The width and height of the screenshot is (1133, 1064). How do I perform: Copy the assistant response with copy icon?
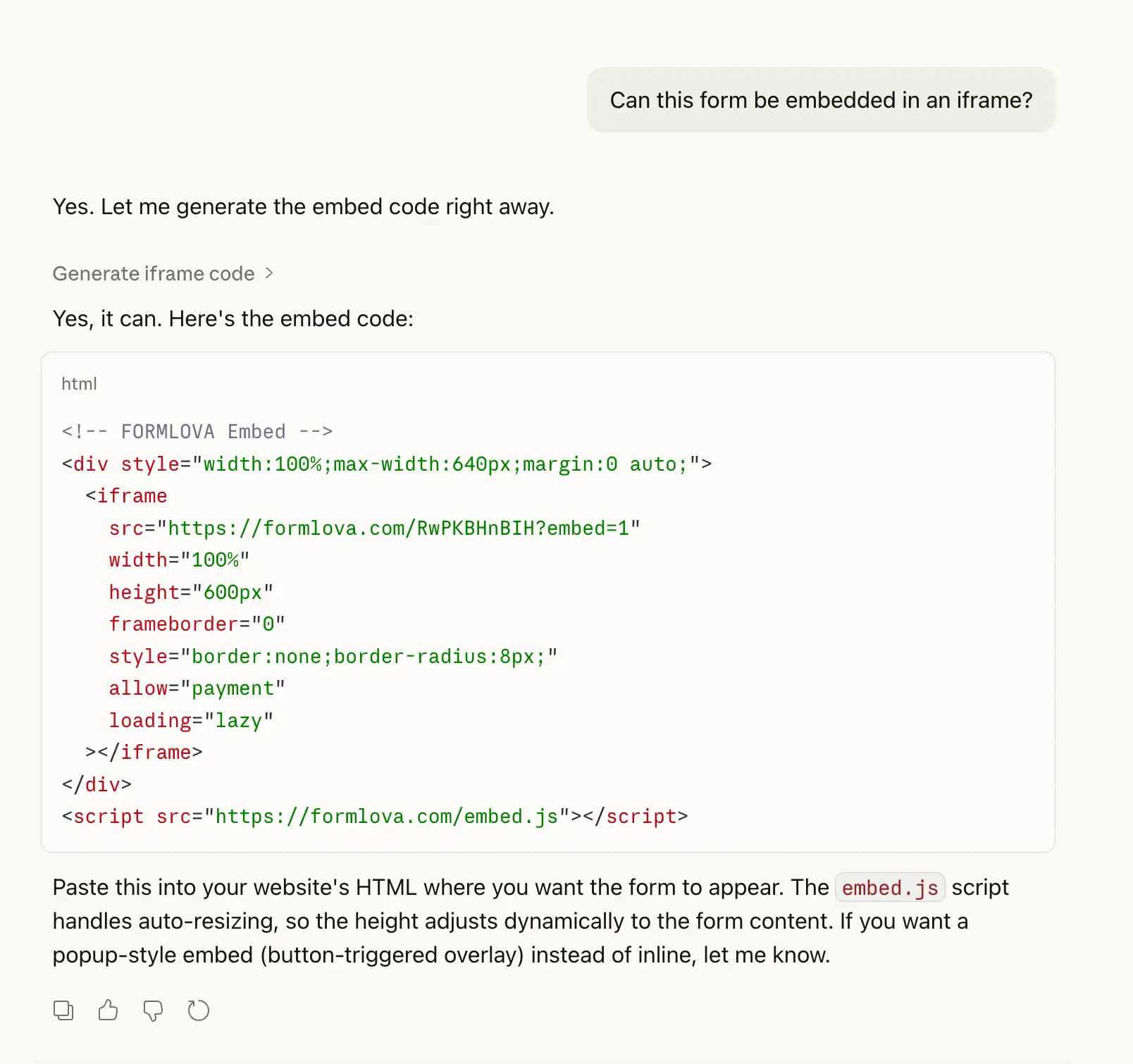[63, 1010]
